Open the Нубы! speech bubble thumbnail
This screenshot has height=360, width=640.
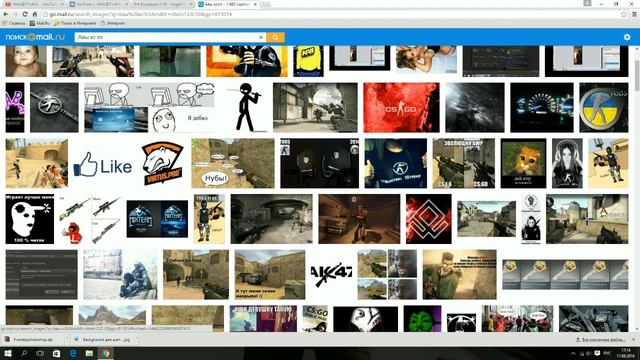tap(233, 163)
